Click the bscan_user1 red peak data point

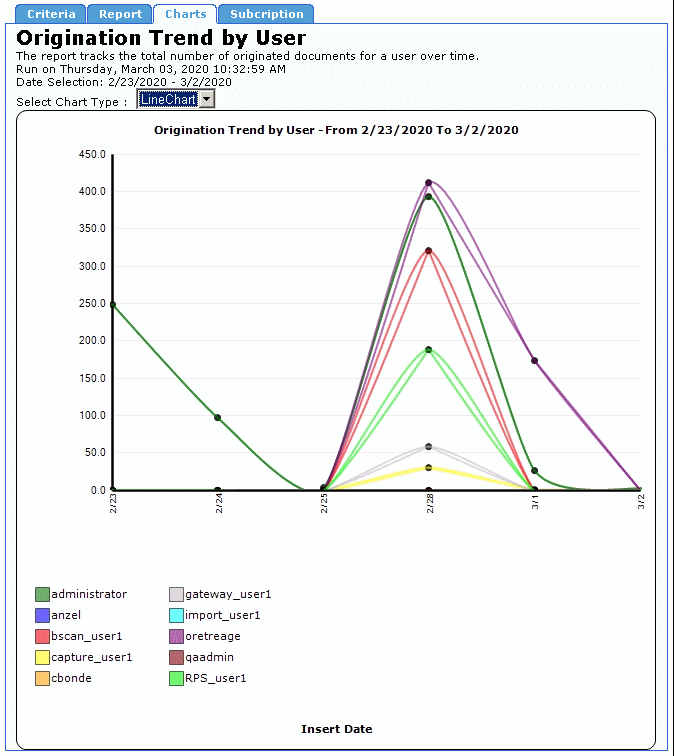tap(428, 251)
